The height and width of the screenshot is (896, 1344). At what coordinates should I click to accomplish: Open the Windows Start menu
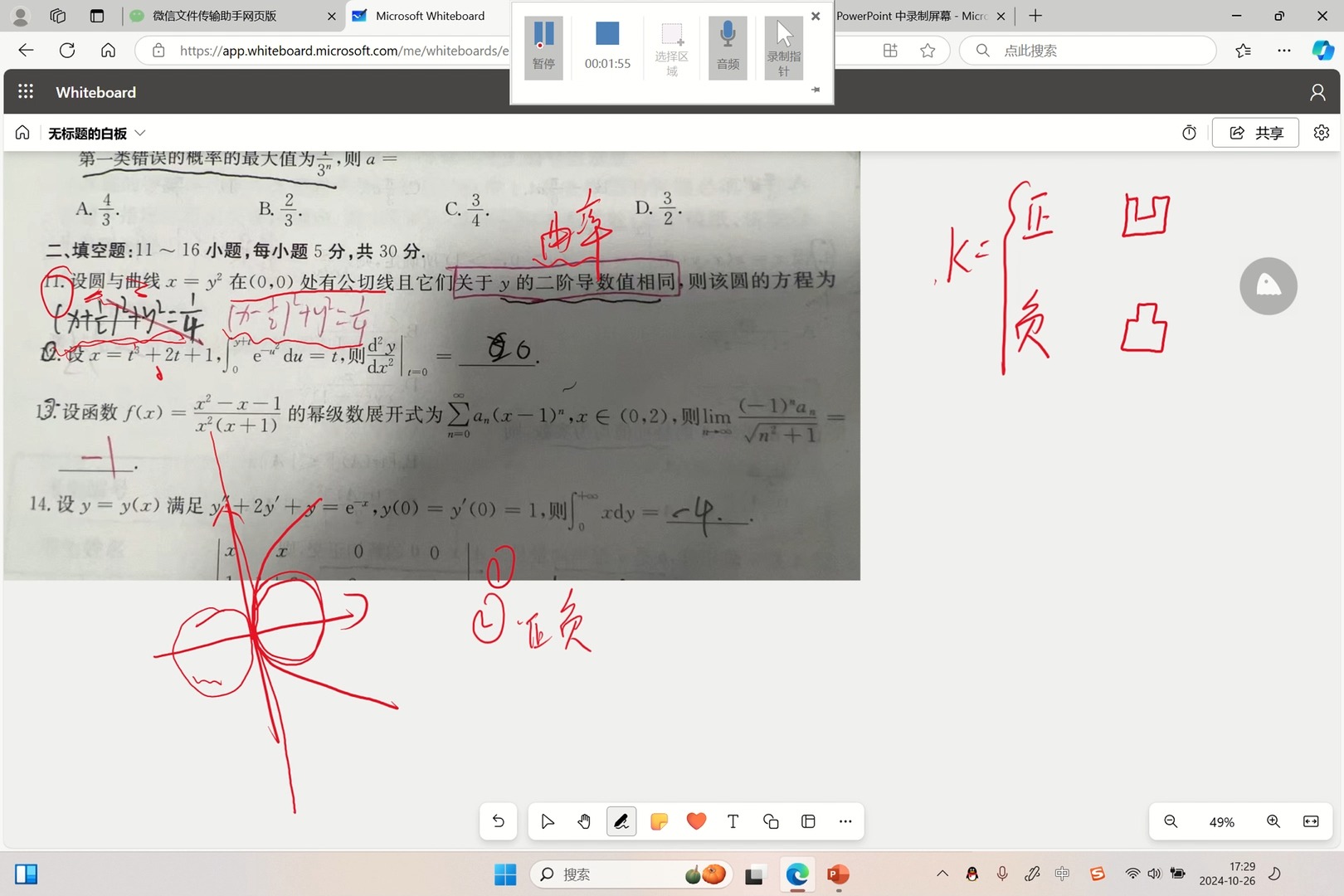505,874
